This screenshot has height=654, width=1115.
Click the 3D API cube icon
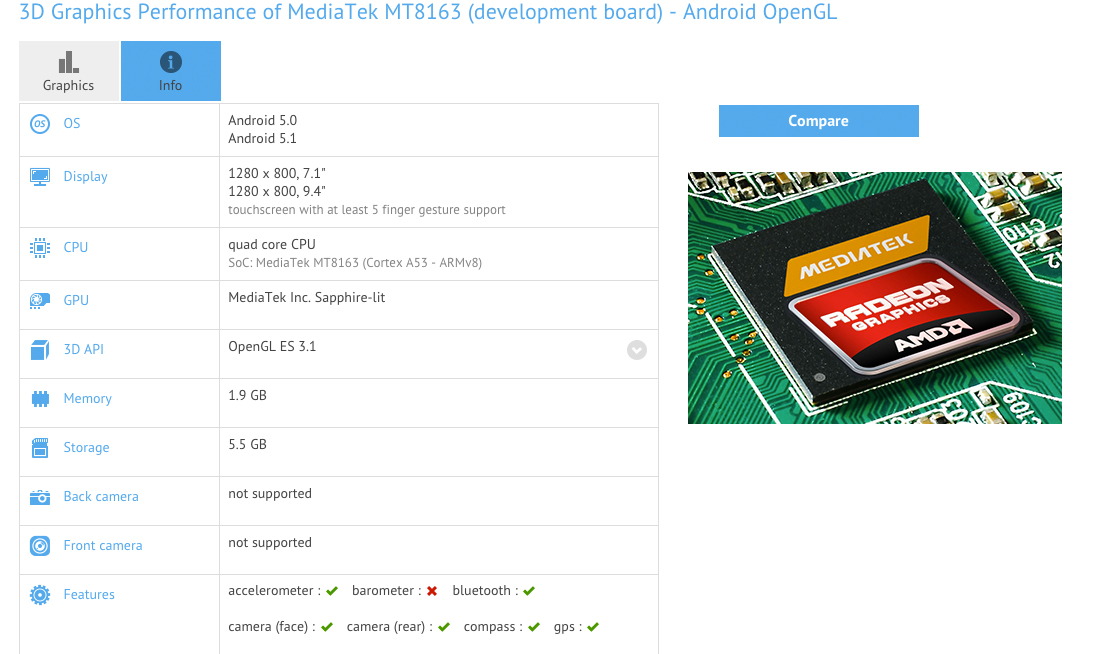click(x=40, y=350)
